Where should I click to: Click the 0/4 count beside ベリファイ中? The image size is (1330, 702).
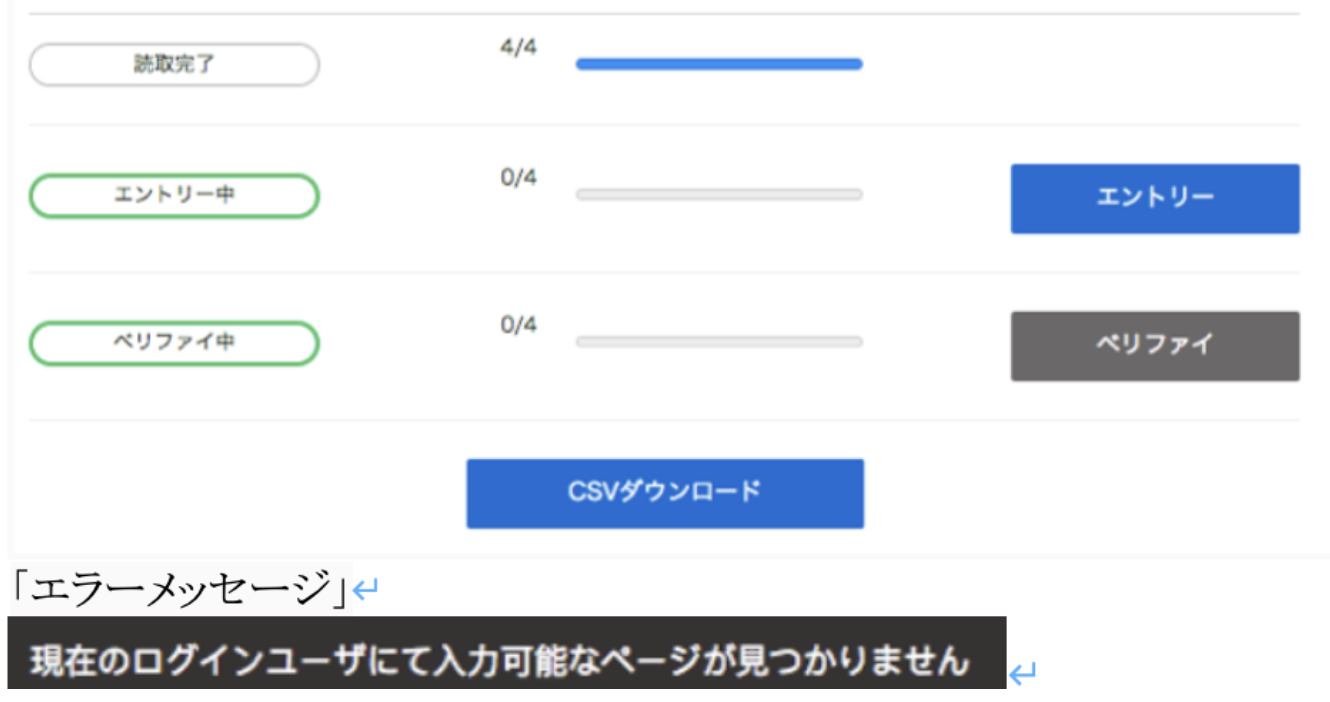[x=518, y=325]
